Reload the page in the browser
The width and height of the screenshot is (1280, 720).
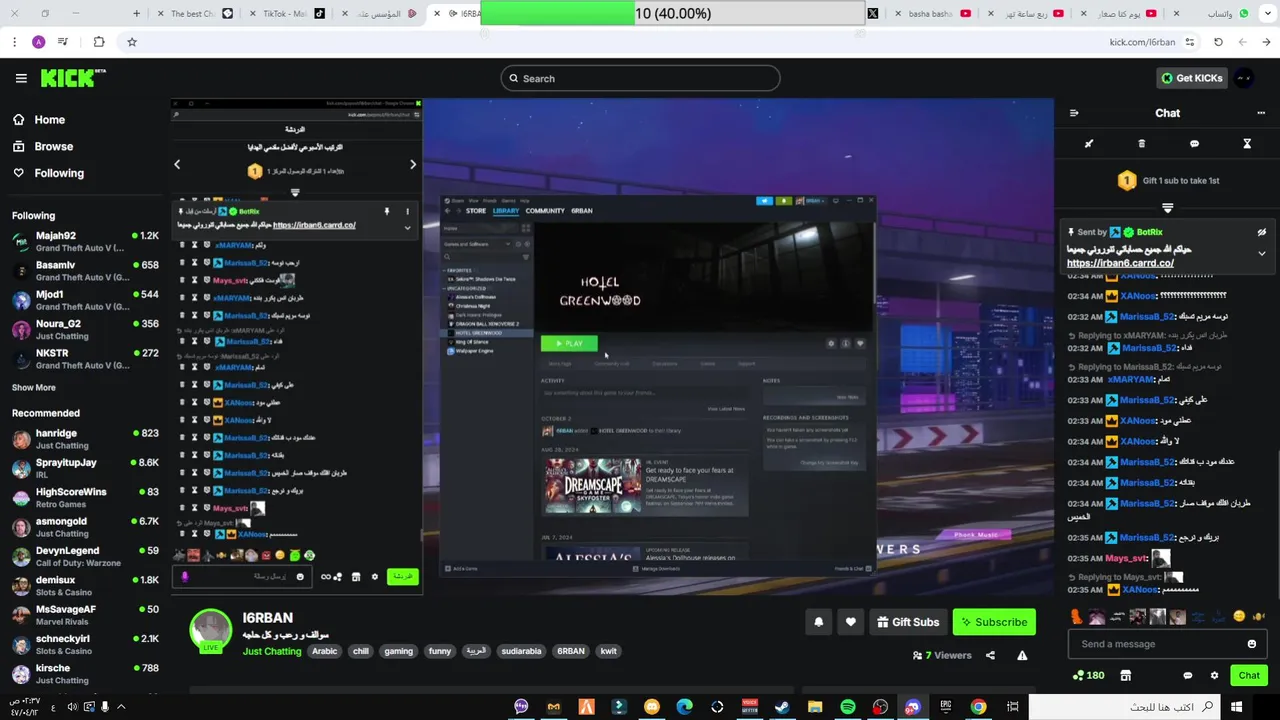1218,42
